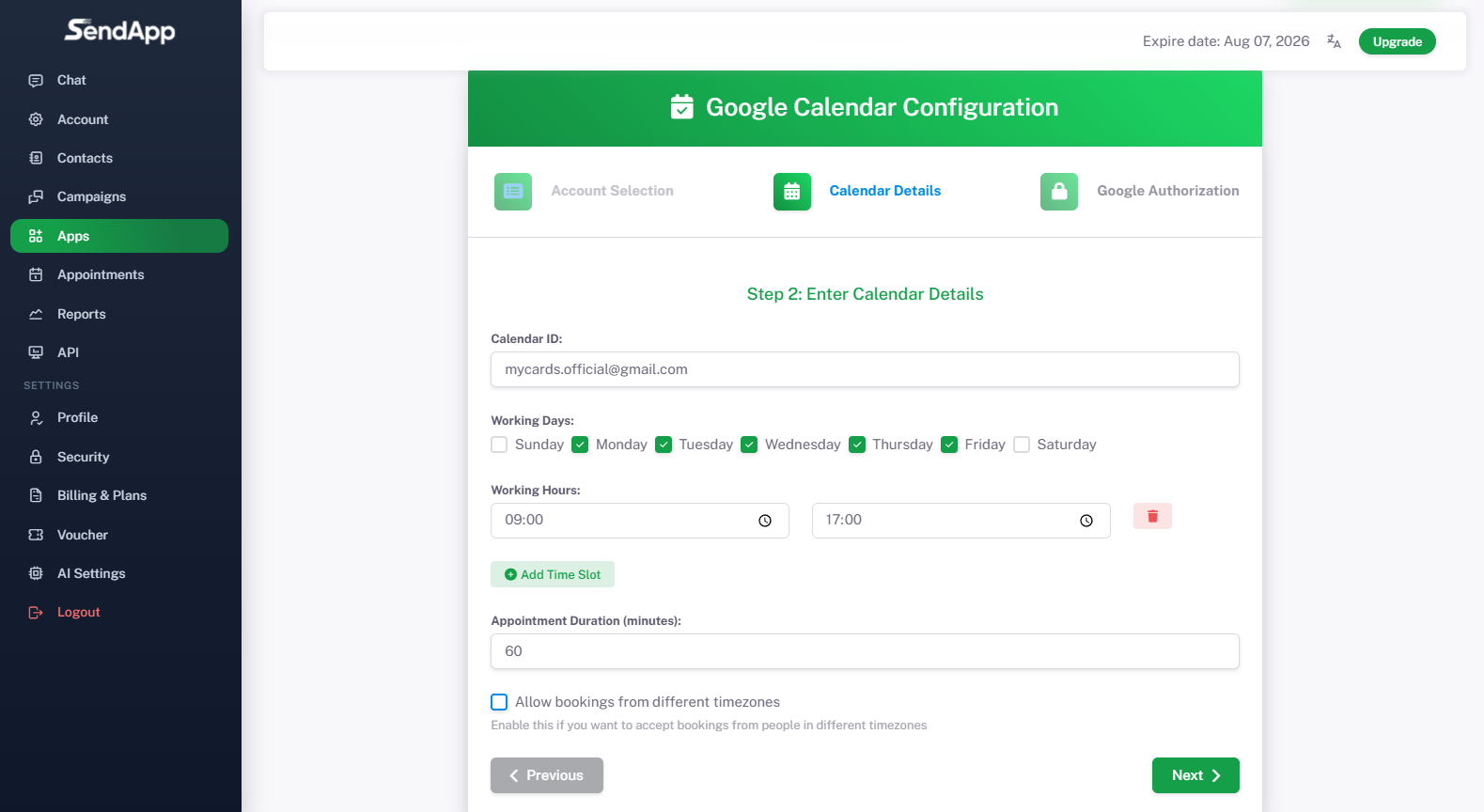Click the Apps grid icon
1484x812 pixels.
36,236
